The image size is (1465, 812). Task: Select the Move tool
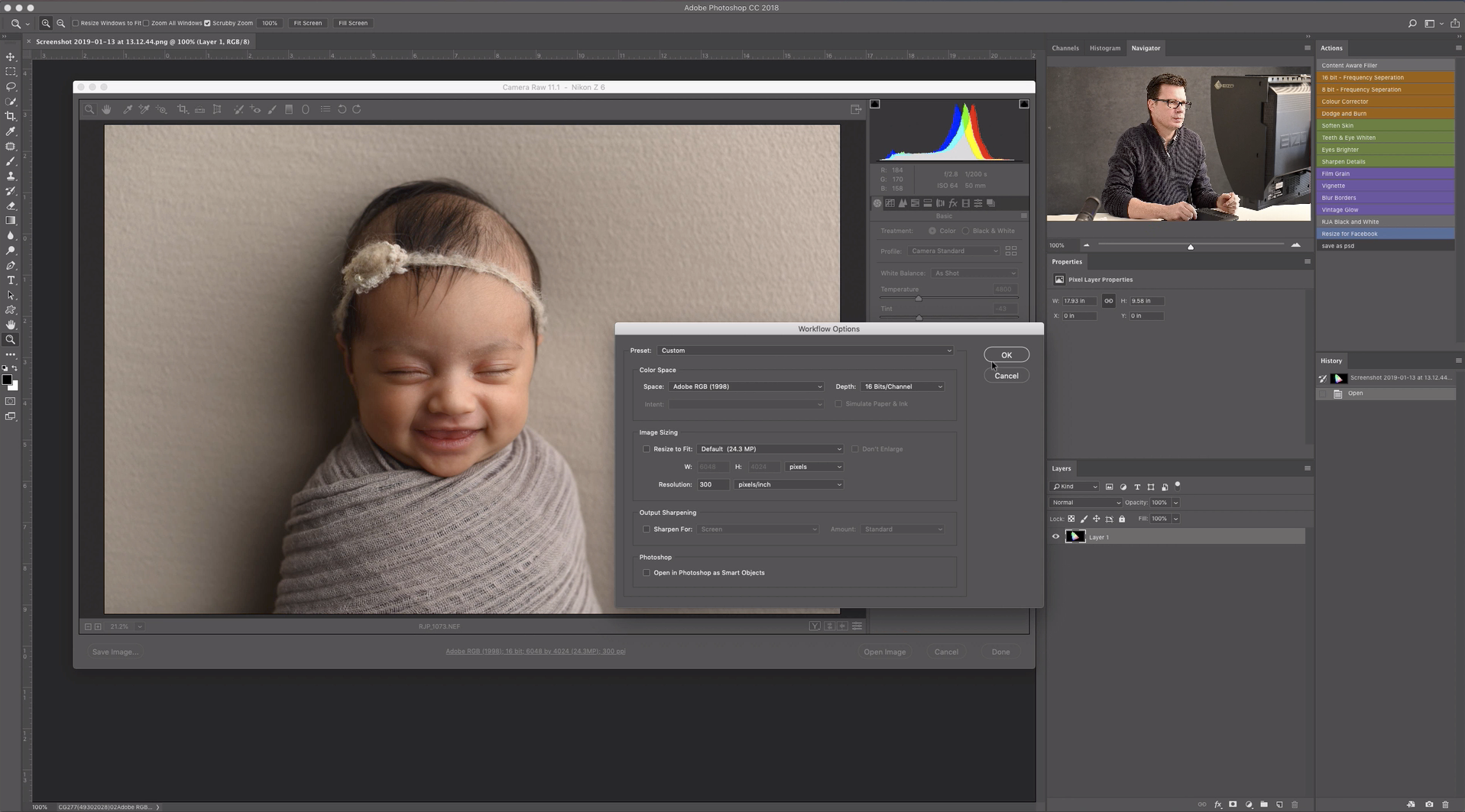pos(11,57)
